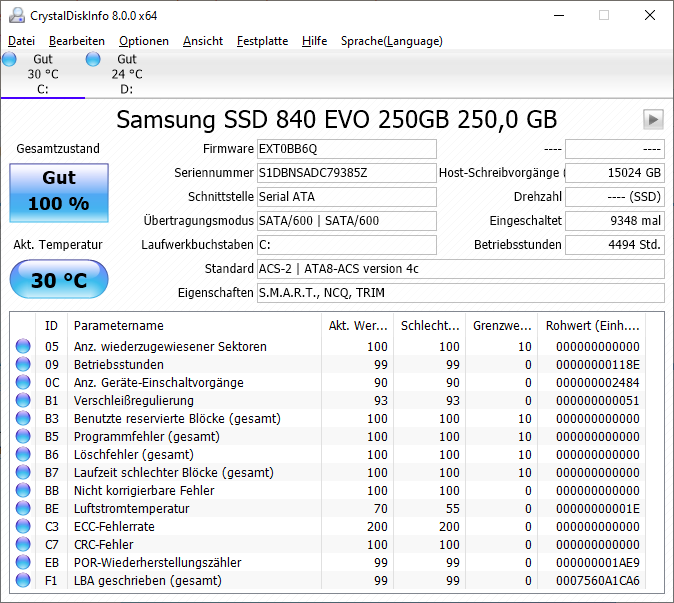Open the Festplatte menu

(x=262, y=41)
